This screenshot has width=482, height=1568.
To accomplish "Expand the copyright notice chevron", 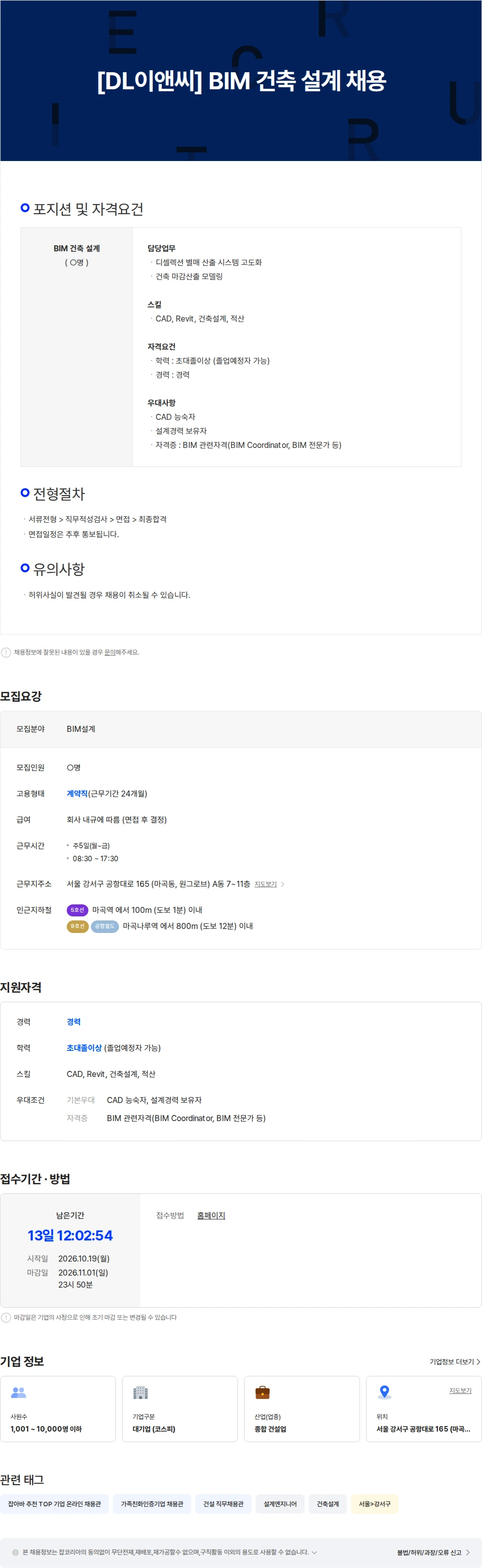I will pos(314,1552).
